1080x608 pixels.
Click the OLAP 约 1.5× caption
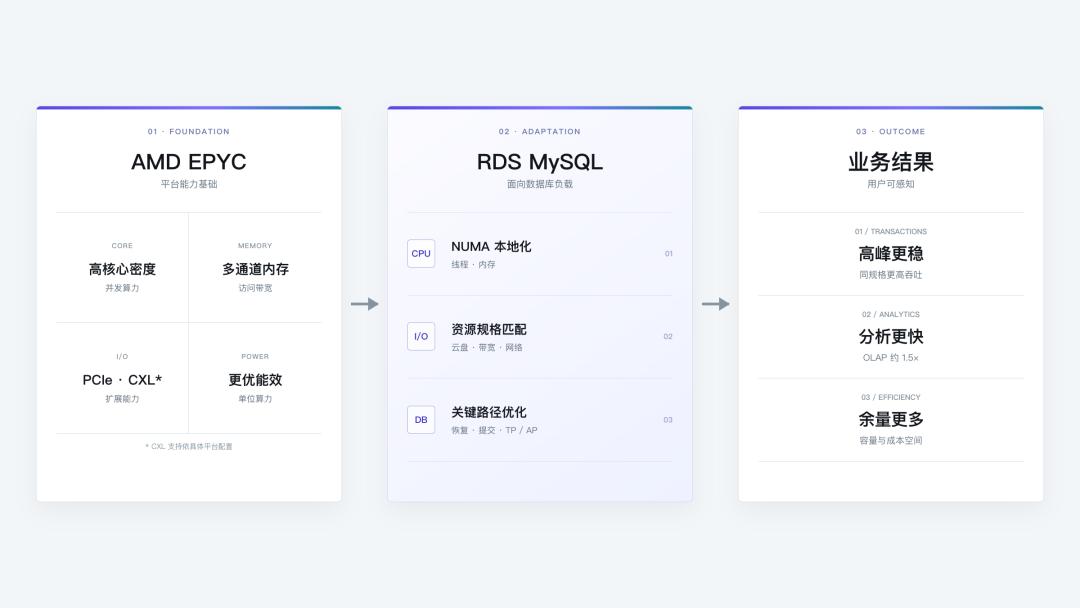pos(891,357)
